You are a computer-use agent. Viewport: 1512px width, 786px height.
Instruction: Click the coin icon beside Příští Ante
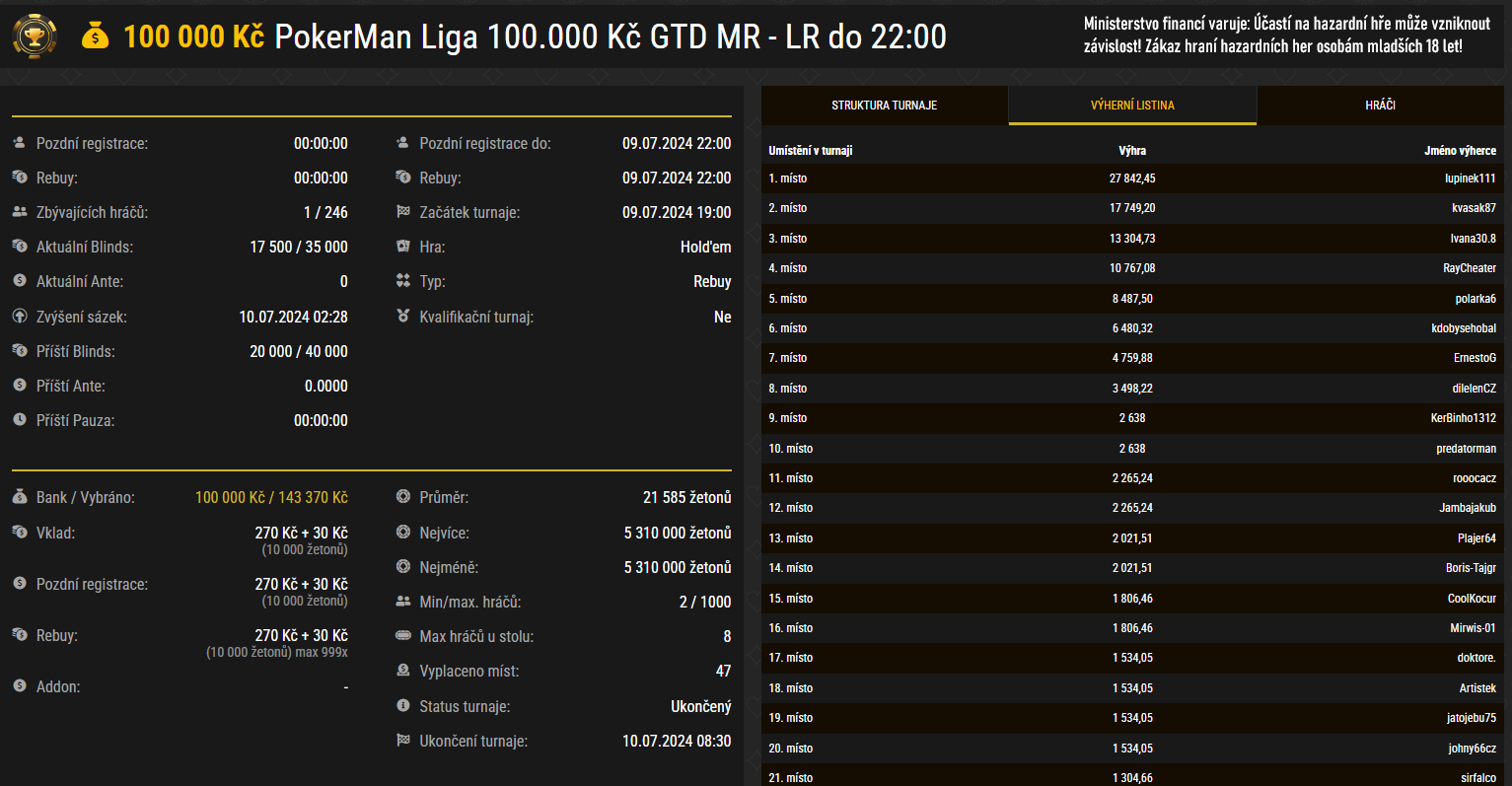[19, 386]
